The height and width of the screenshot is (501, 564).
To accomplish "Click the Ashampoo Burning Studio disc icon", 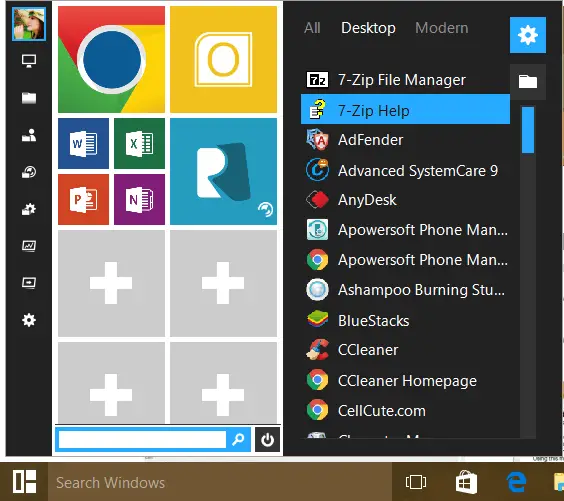I will click(317, 290).
